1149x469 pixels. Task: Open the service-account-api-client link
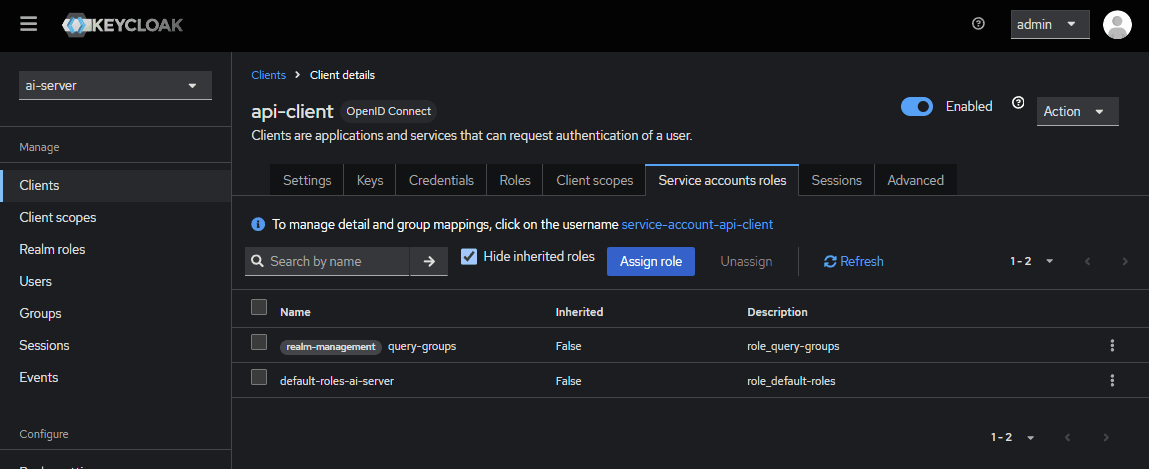pyautogui.click(x=697, y=224)
